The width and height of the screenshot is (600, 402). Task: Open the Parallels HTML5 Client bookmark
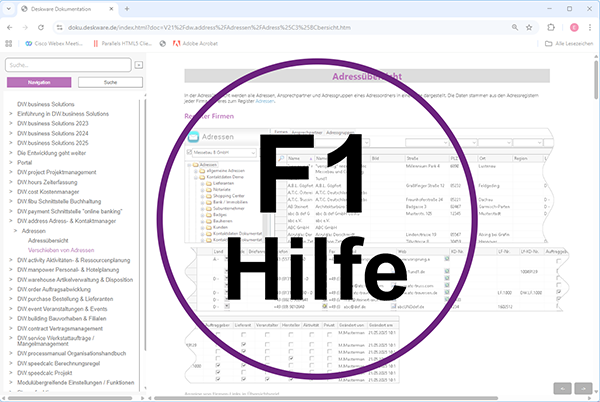122,44
